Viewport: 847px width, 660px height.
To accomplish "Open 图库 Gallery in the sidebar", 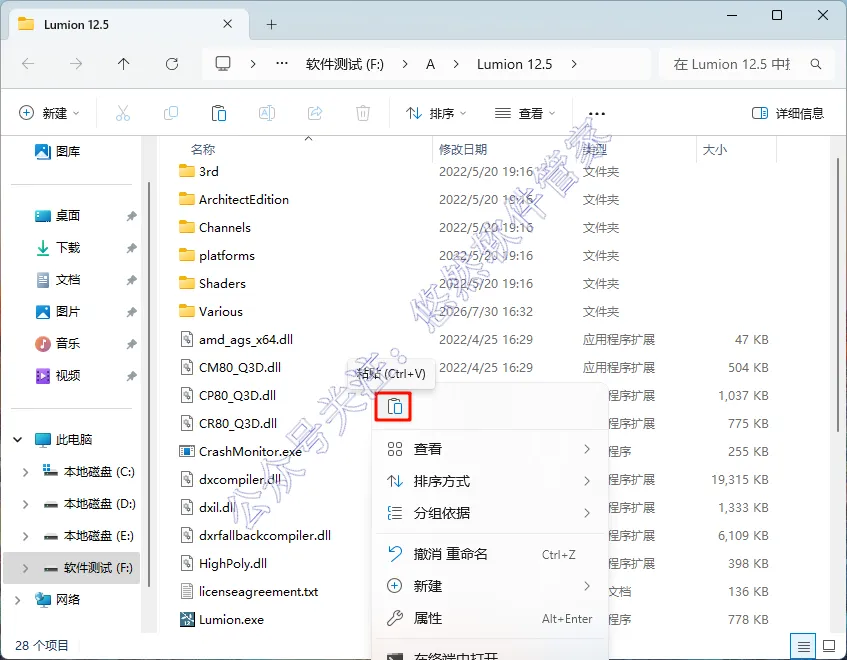I will point(58,152).
